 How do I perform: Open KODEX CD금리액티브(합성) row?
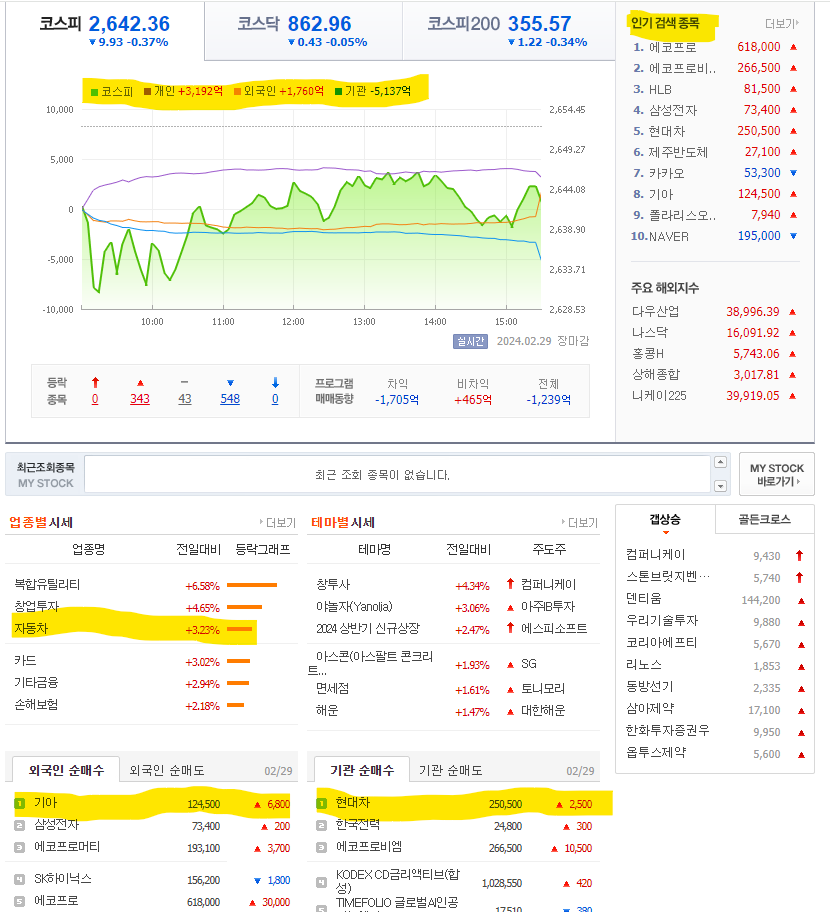(x=397, y=881)
